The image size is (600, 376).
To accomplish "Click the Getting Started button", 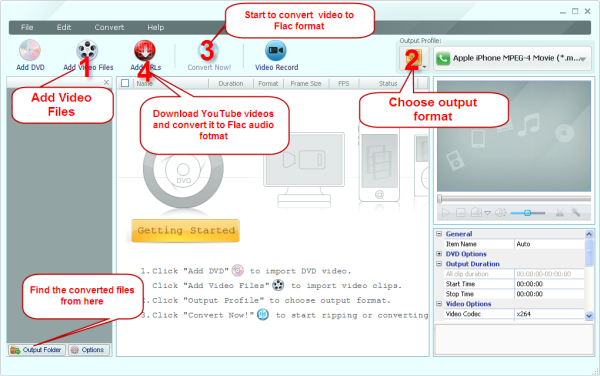I will coord(186,231).
